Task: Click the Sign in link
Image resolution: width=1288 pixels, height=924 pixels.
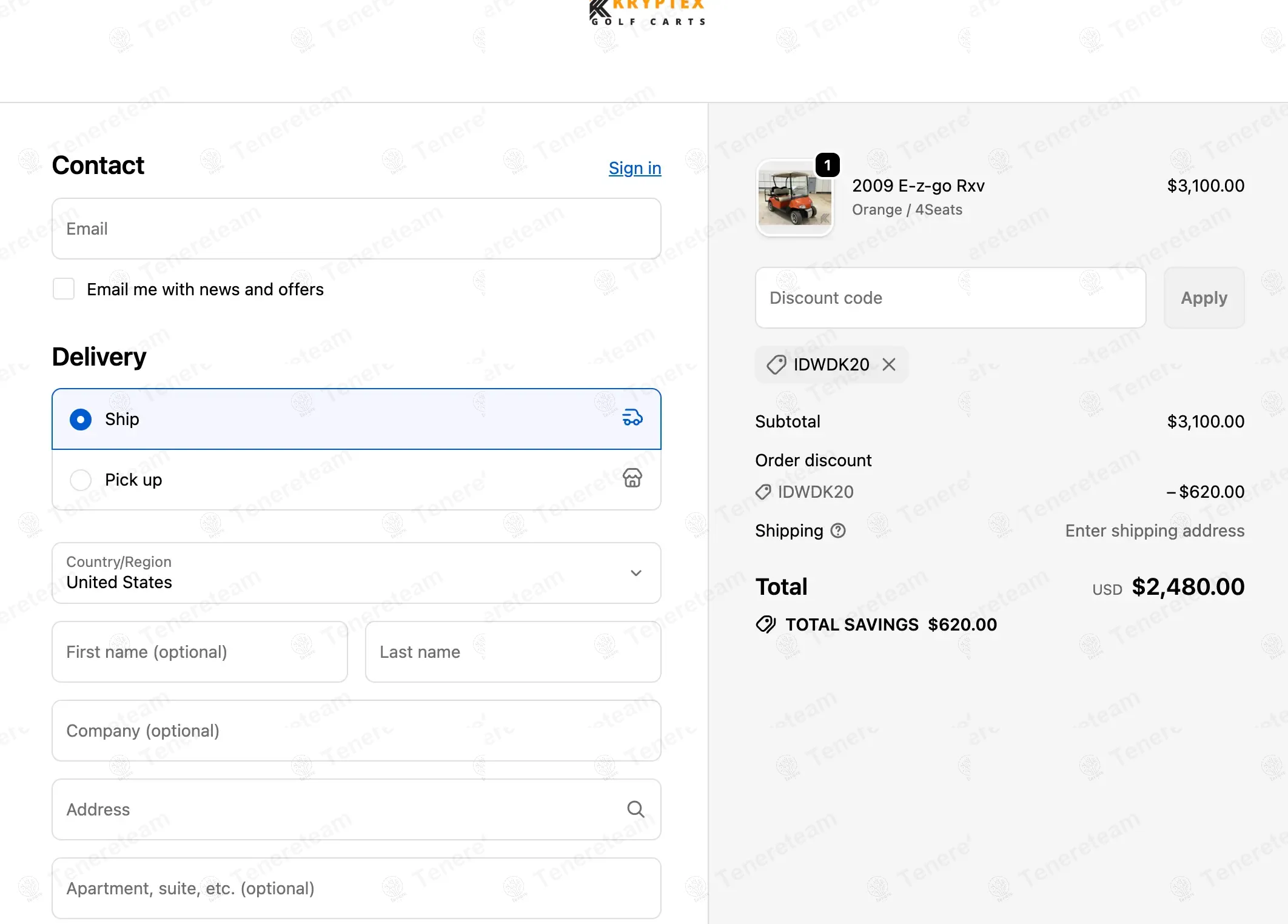Action: tap(635, 168)
